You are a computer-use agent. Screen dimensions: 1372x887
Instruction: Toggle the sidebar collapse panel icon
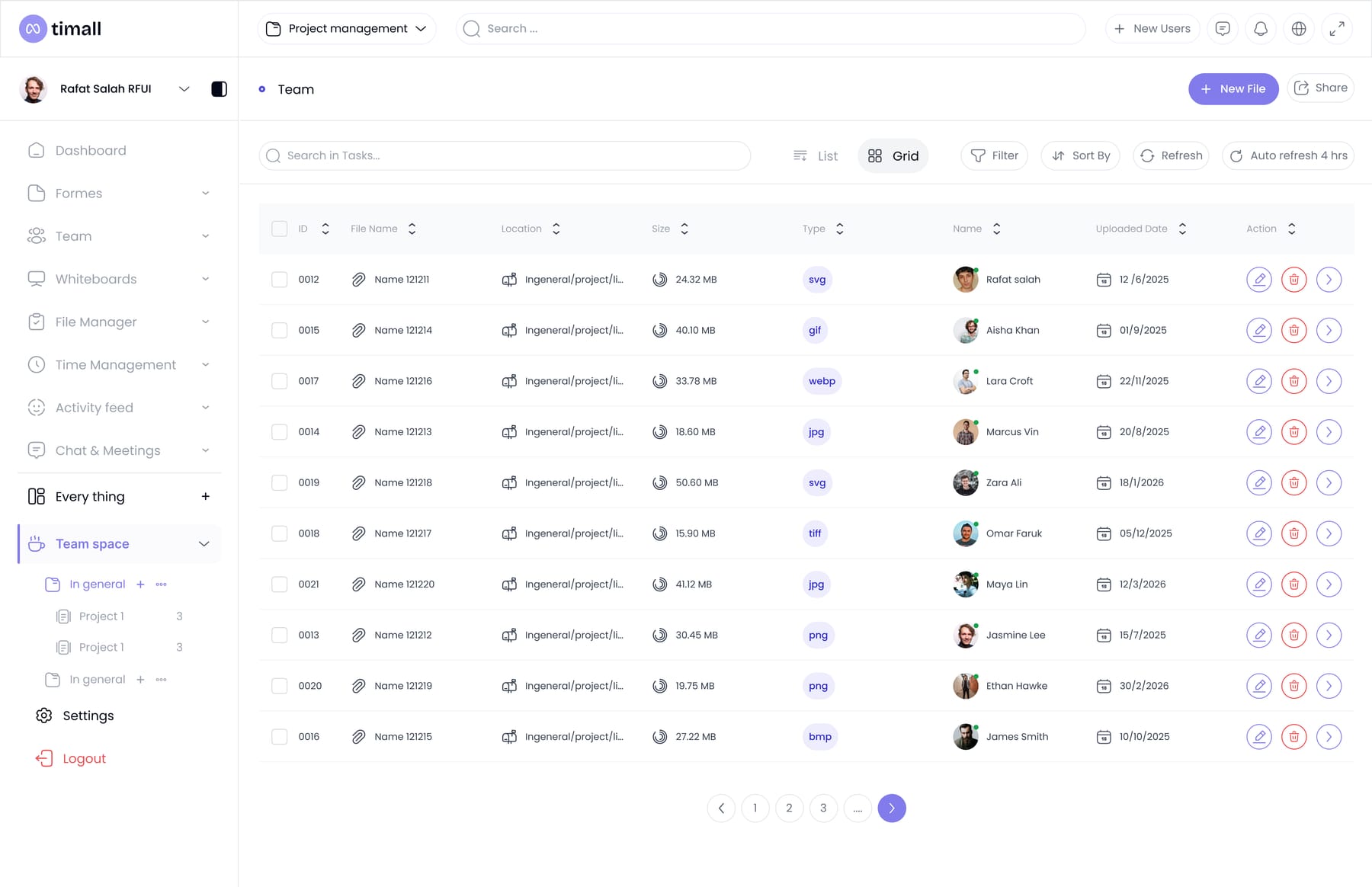click(x=219, y=89)
